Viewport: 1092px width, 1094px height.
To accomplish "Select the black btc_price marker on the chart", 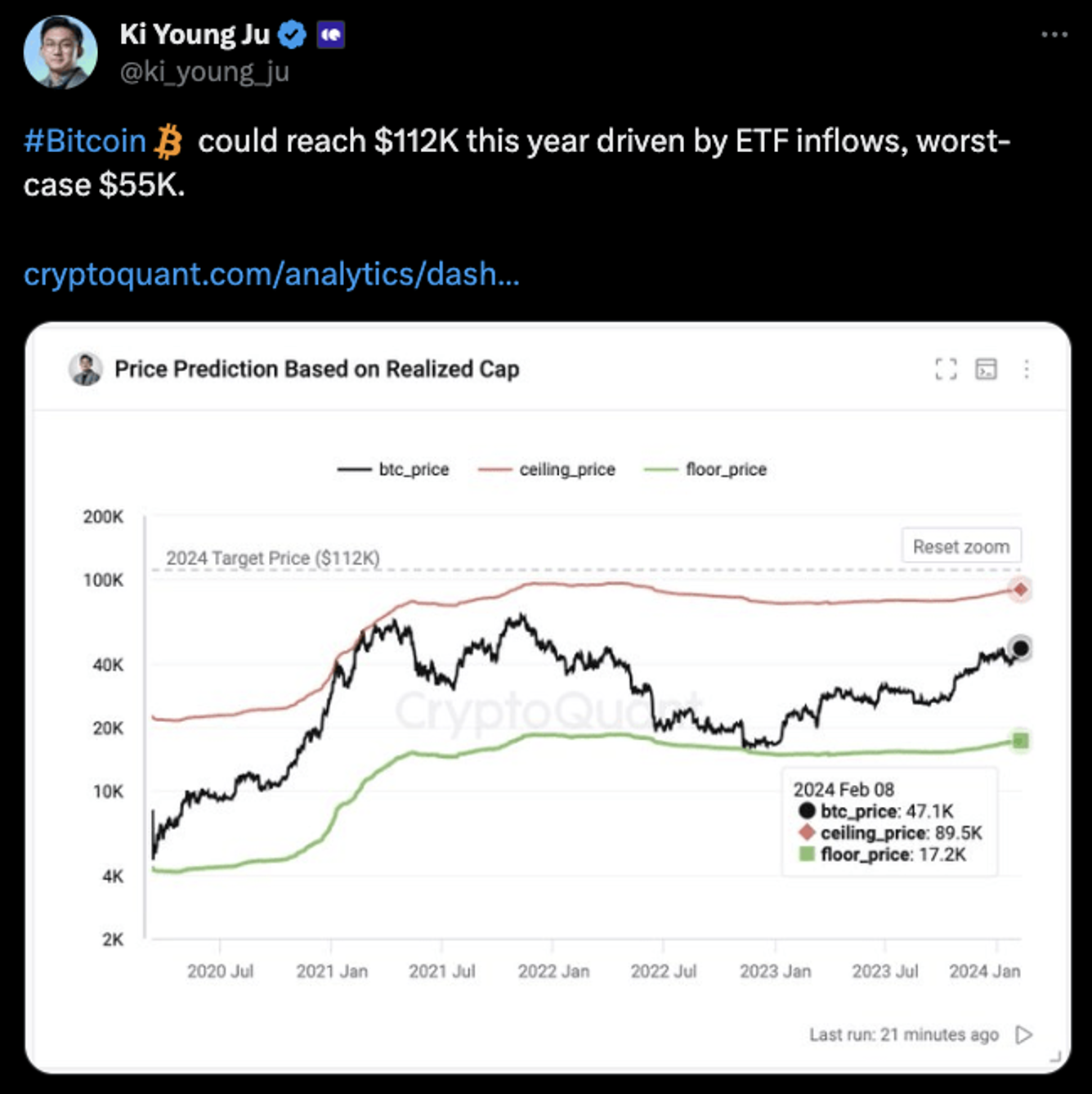I will 1019,648.
